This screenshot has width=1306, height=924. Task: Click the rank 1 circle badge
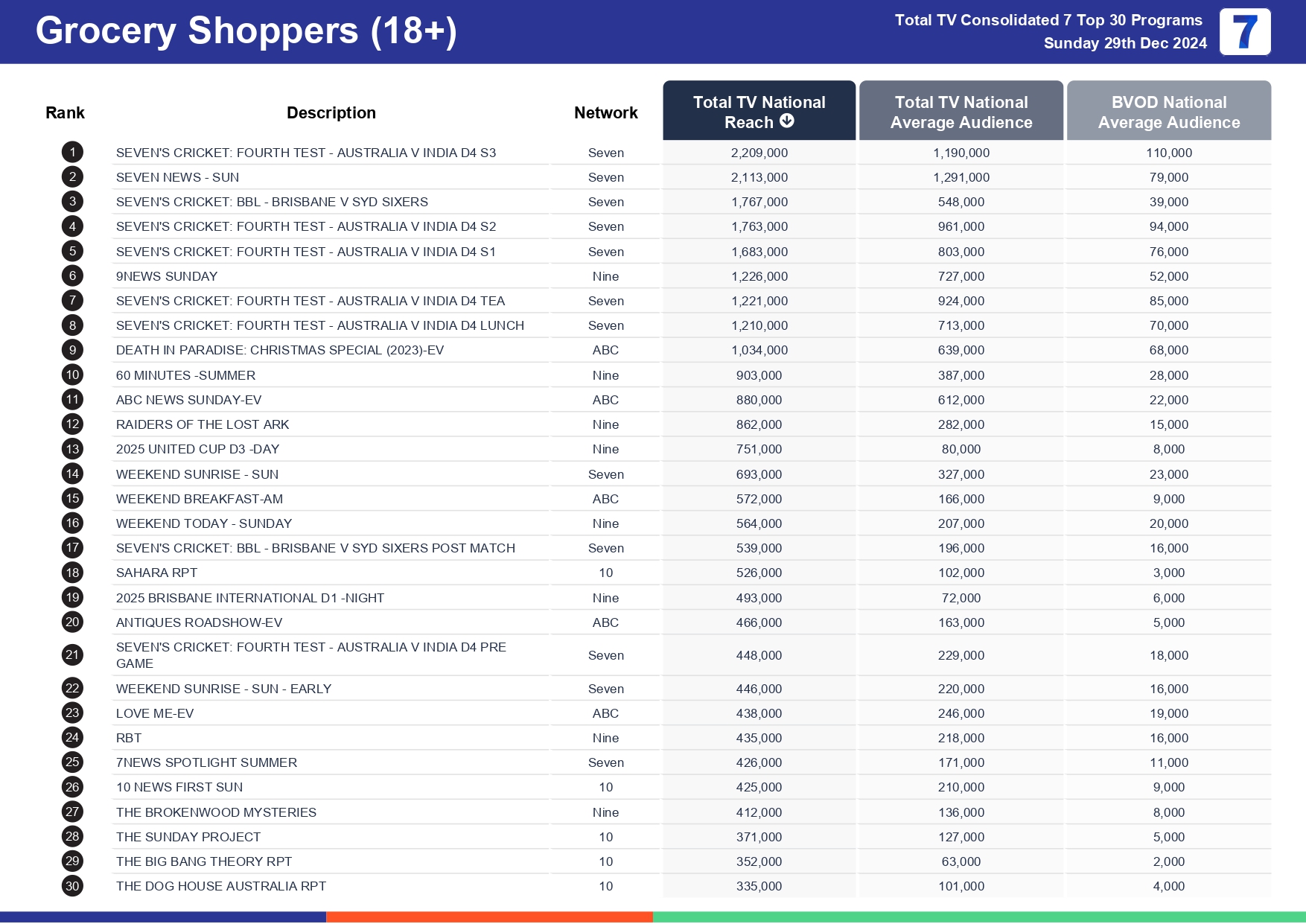[x=72, y=153]
